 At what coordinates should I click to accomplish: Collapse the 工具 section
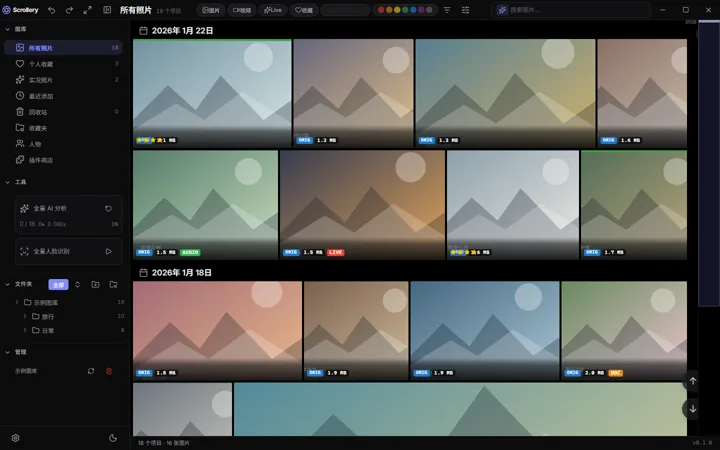coord(7,182)
